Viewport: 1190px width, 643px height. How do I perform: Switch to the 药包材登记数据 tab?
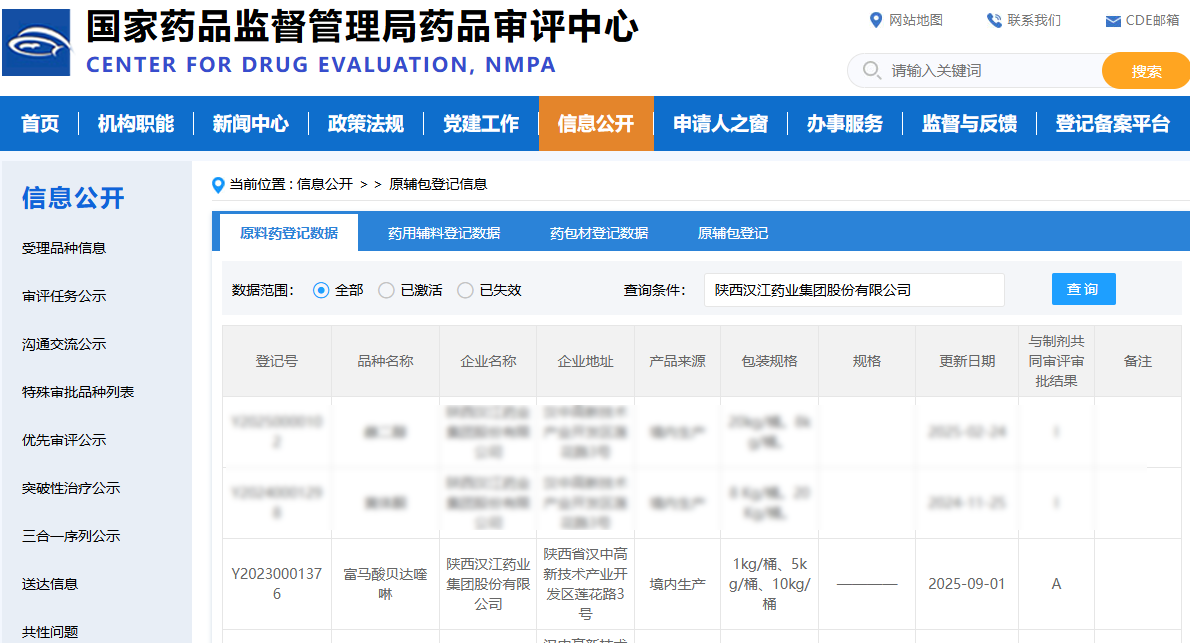[x=599, y=233]
